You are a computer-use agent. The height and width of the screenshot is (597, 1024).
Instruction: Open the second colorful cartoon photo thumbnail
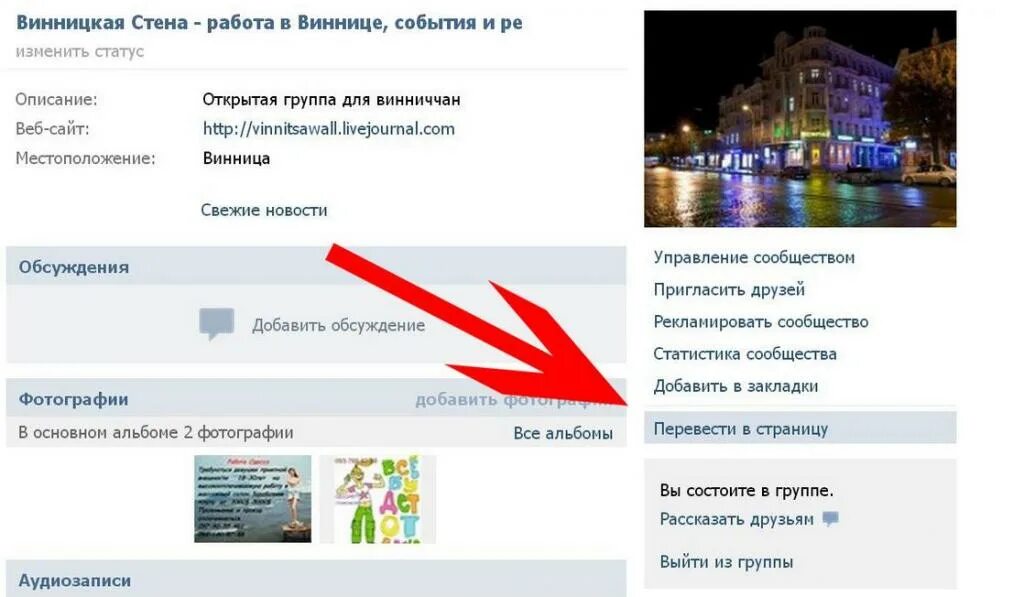pos(378,500)
